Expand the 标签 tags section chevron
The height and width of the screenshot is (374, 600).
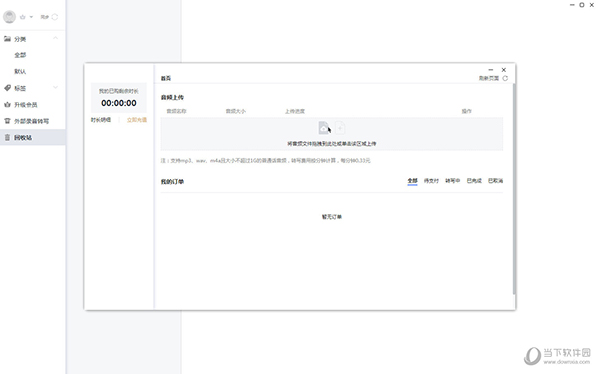point(55,87)
